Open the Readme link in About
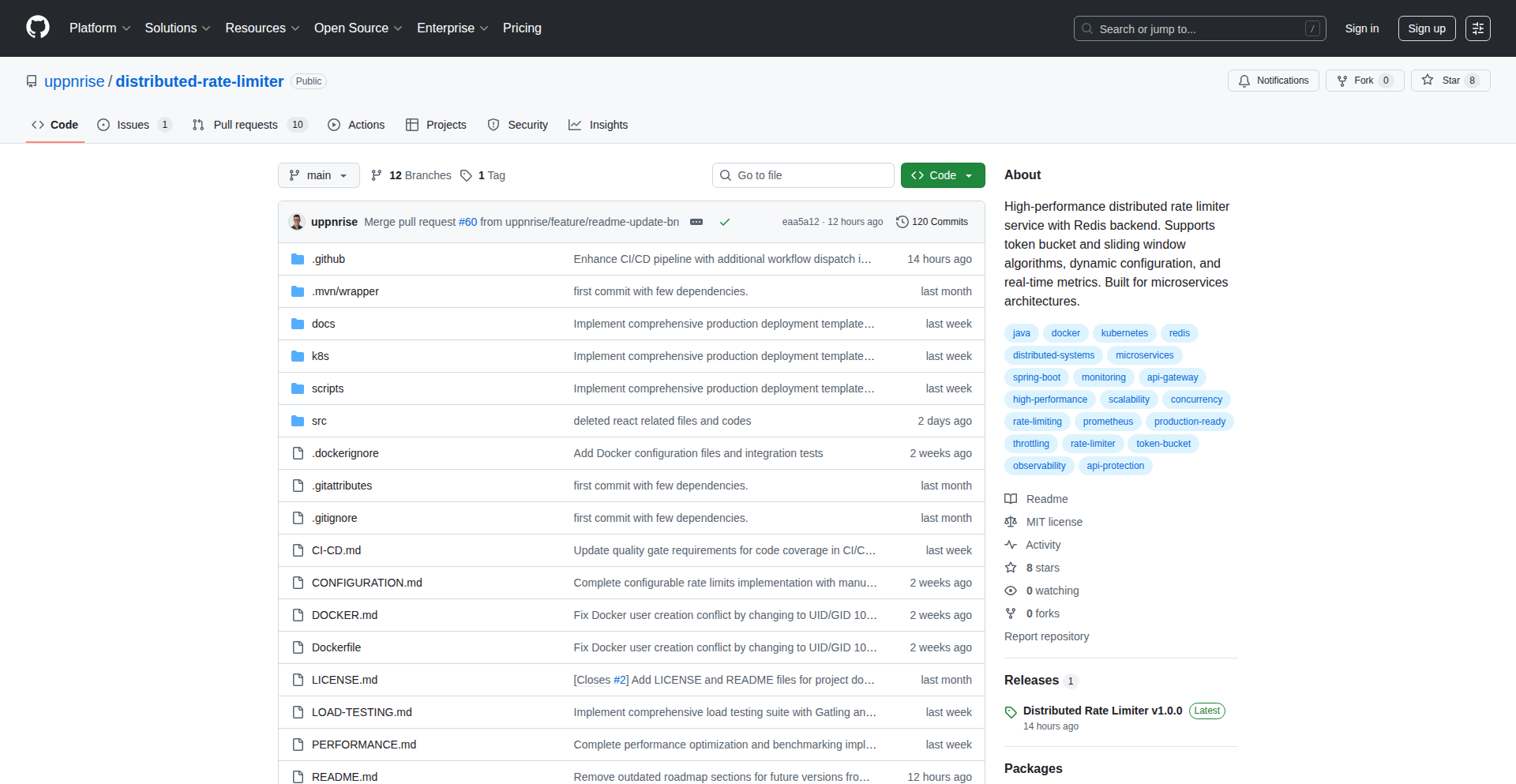 click(1036, 499)
